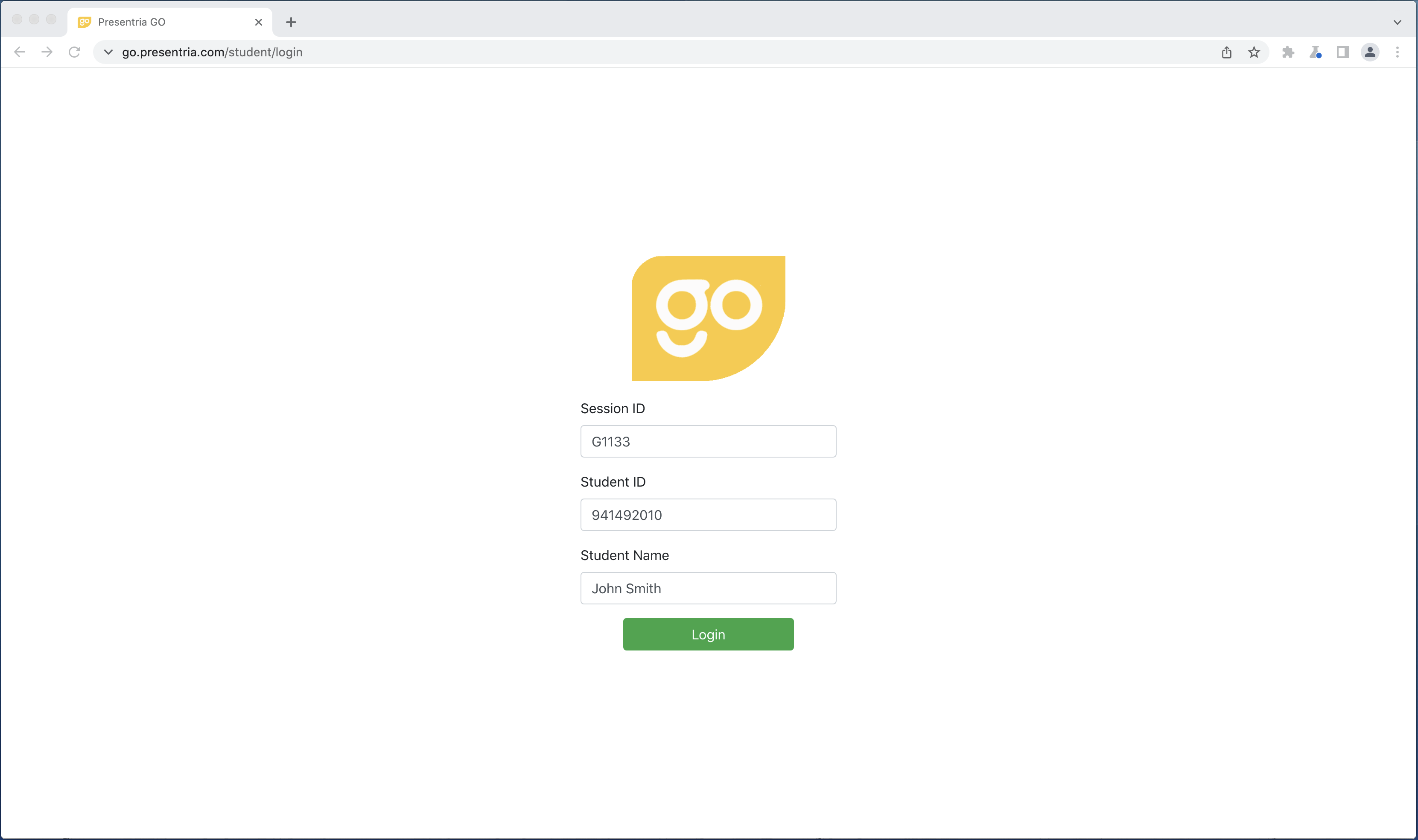Click the window zoom button
1418x840 pixels.
51,19
